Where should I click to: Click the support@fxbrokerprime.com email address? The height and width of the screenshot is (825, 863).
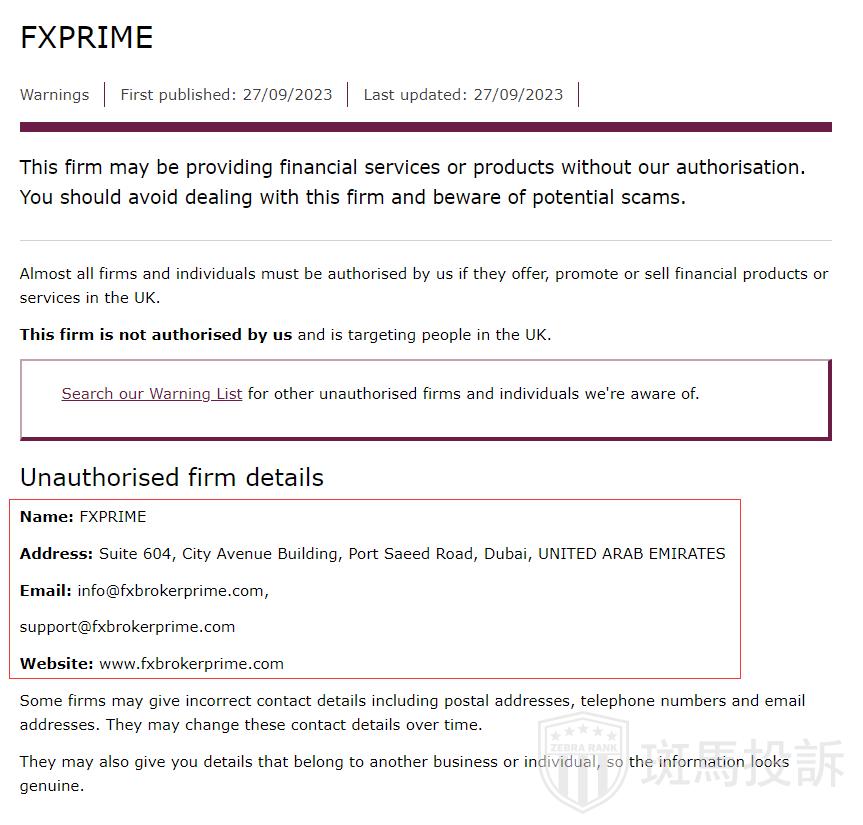coord(127,627)
